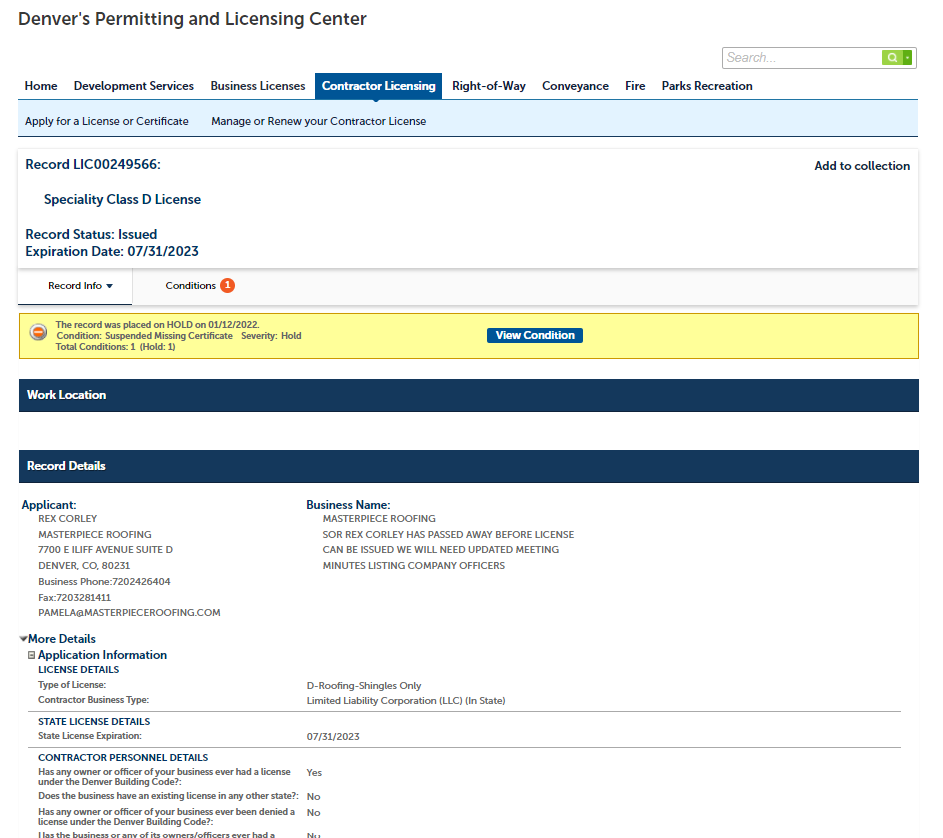Image resolution: width=943 pixels, height=838 pixels.
Task: Expand the Record Info dropdown
Action: pos(80,286)
